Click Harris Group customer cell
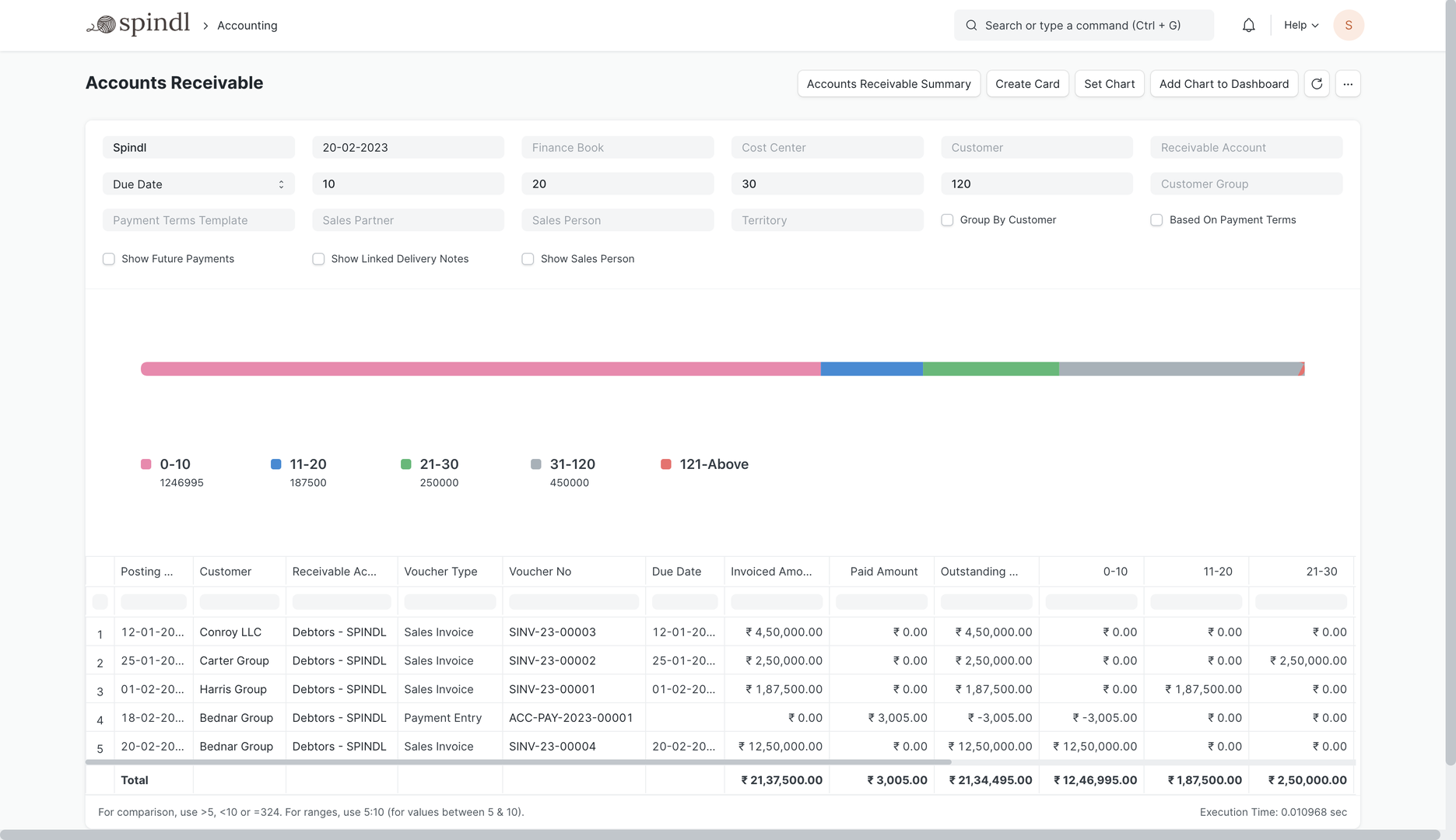 click(x=239, y=689)
